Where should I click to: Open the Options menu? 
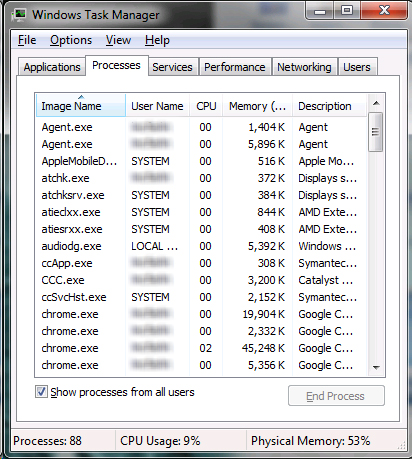tap(71, 40)
